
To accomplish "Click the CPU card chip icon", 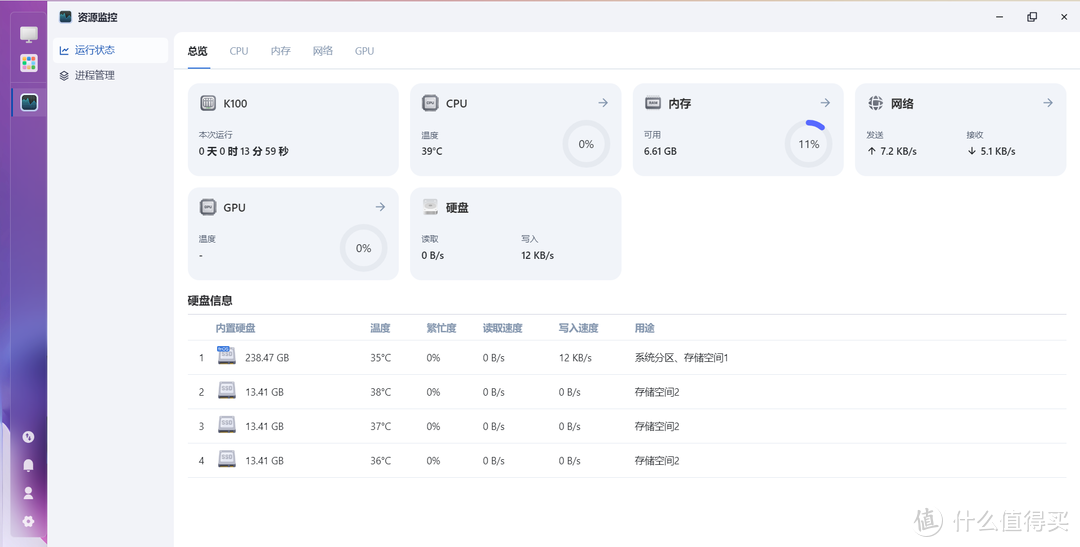I will (x=430, y=103).
